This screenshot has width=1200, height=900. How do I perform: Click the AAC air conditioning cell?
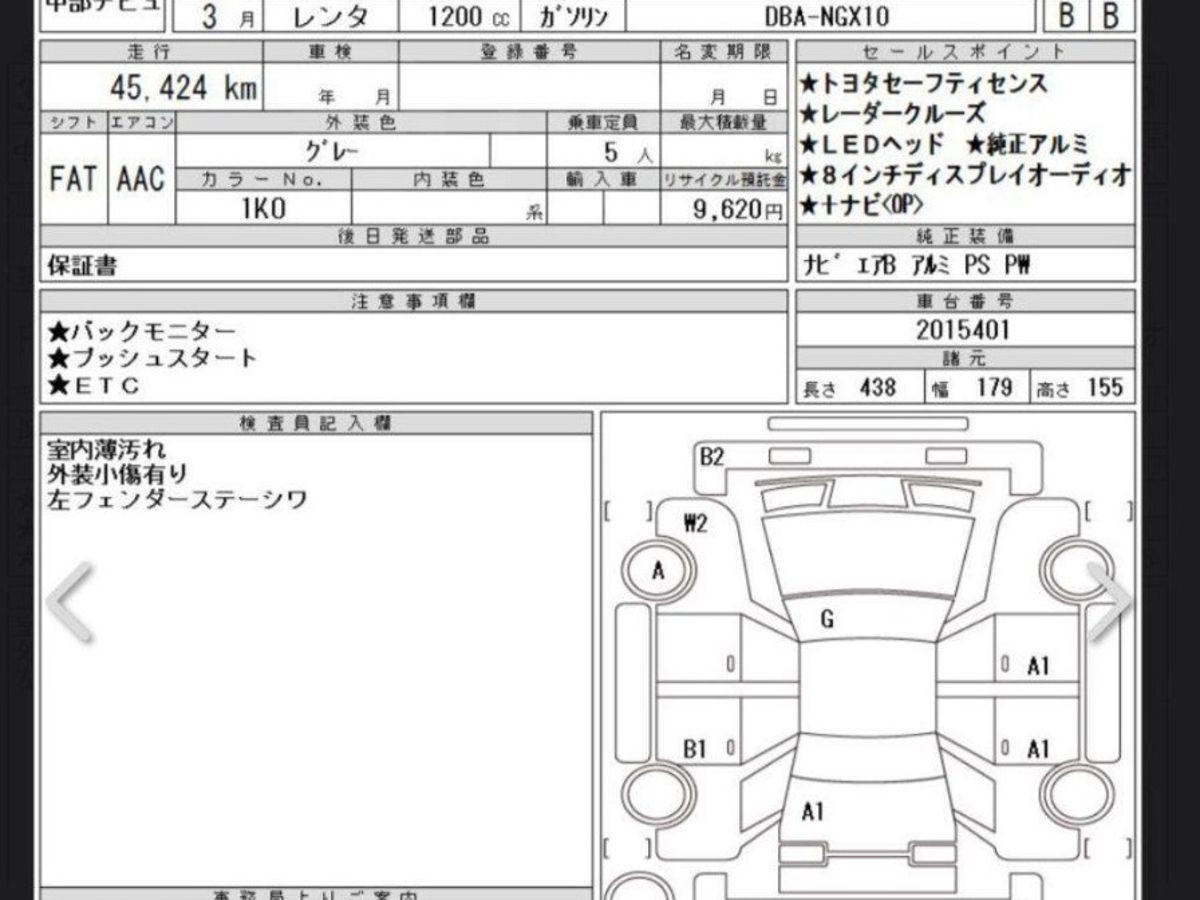point(140,179)
